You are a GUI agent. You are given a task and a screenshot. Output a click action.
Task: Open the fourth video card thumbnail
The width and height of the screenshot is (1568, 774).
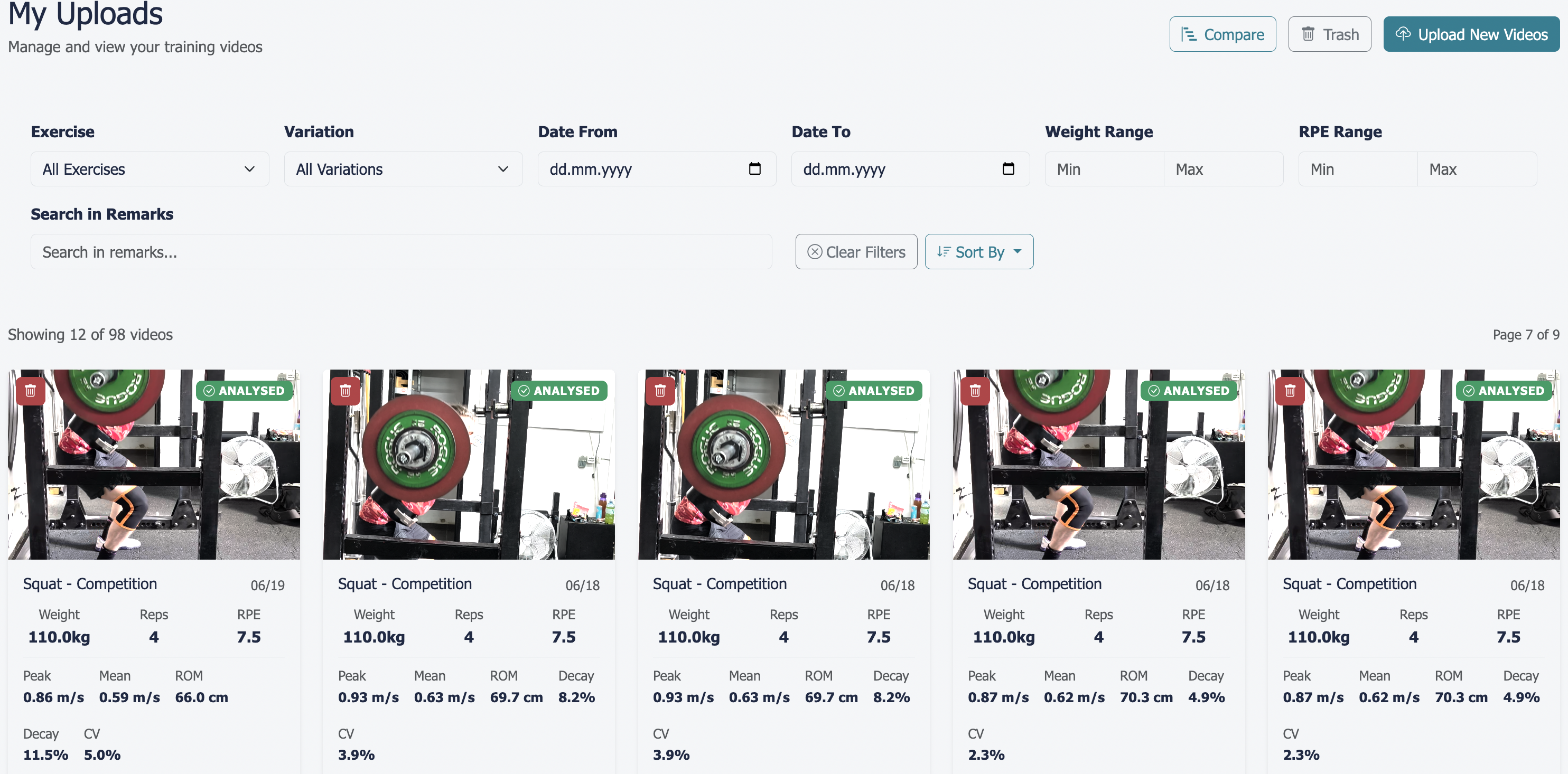point(1099,464)
